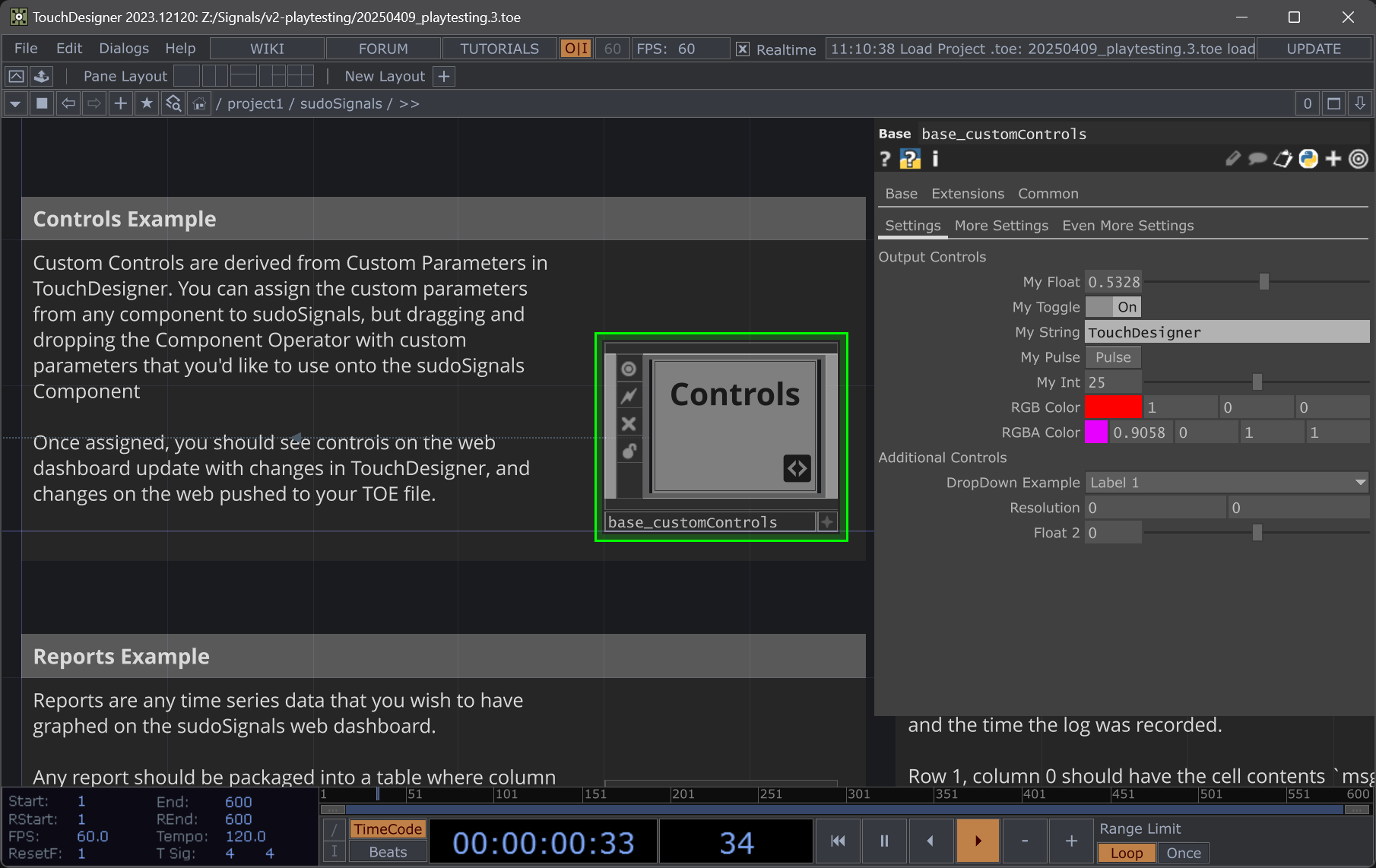Click the pencil edit icon in parameter panel

click(1233, 159)
